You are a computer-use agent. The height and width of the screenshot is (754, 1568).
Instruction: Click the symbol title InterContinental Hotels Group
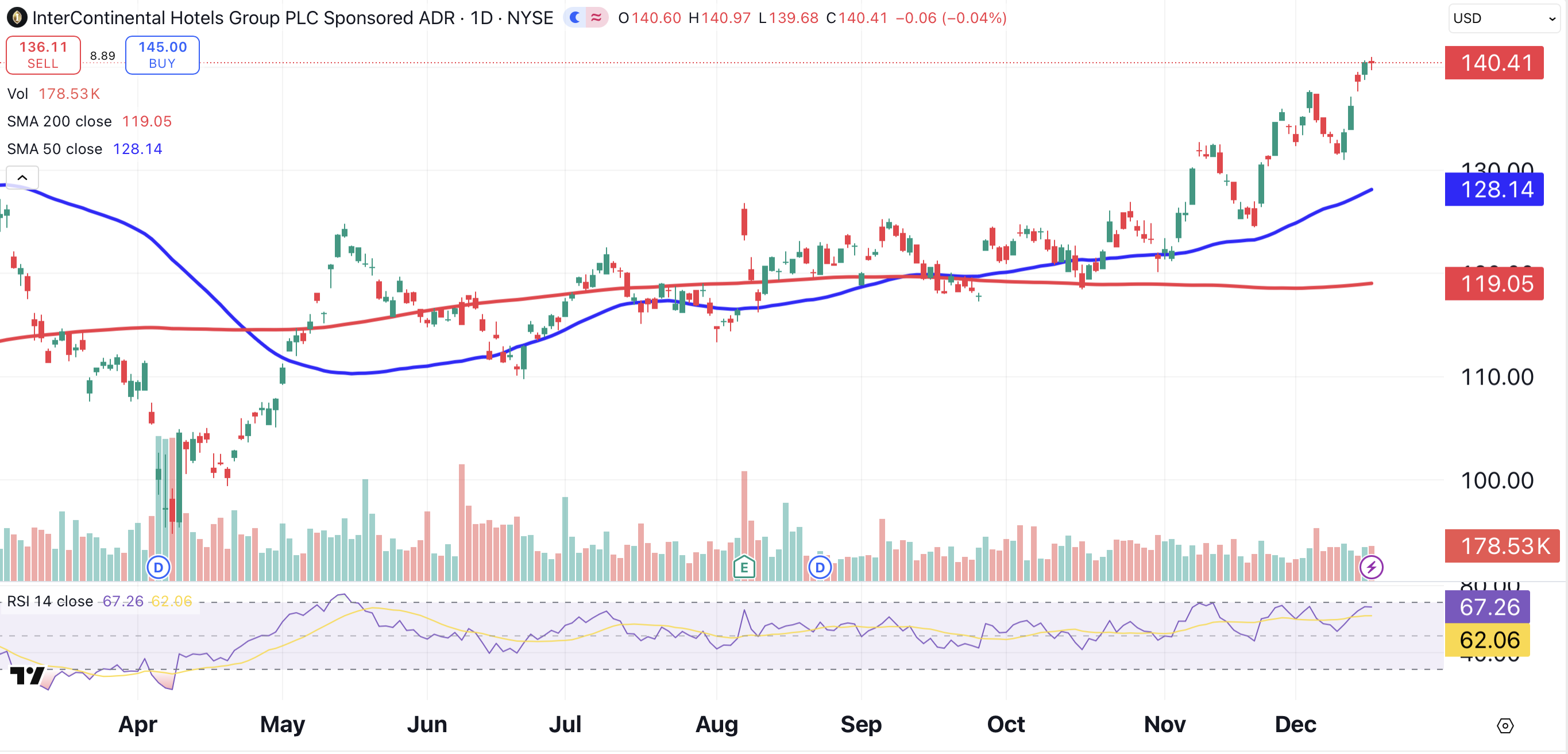(x=244, y=18)
